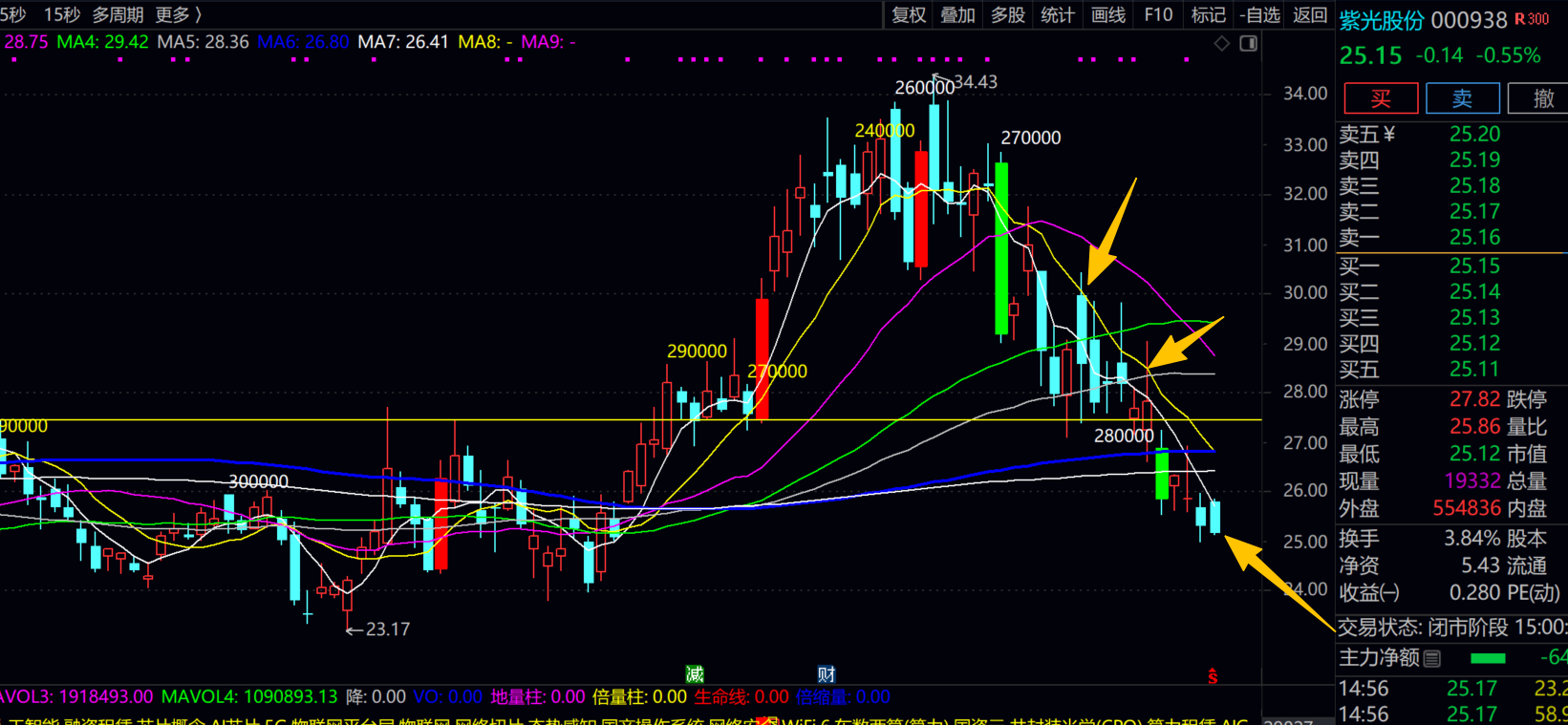Click the 23.17 low price label

[x=388, y=629]
